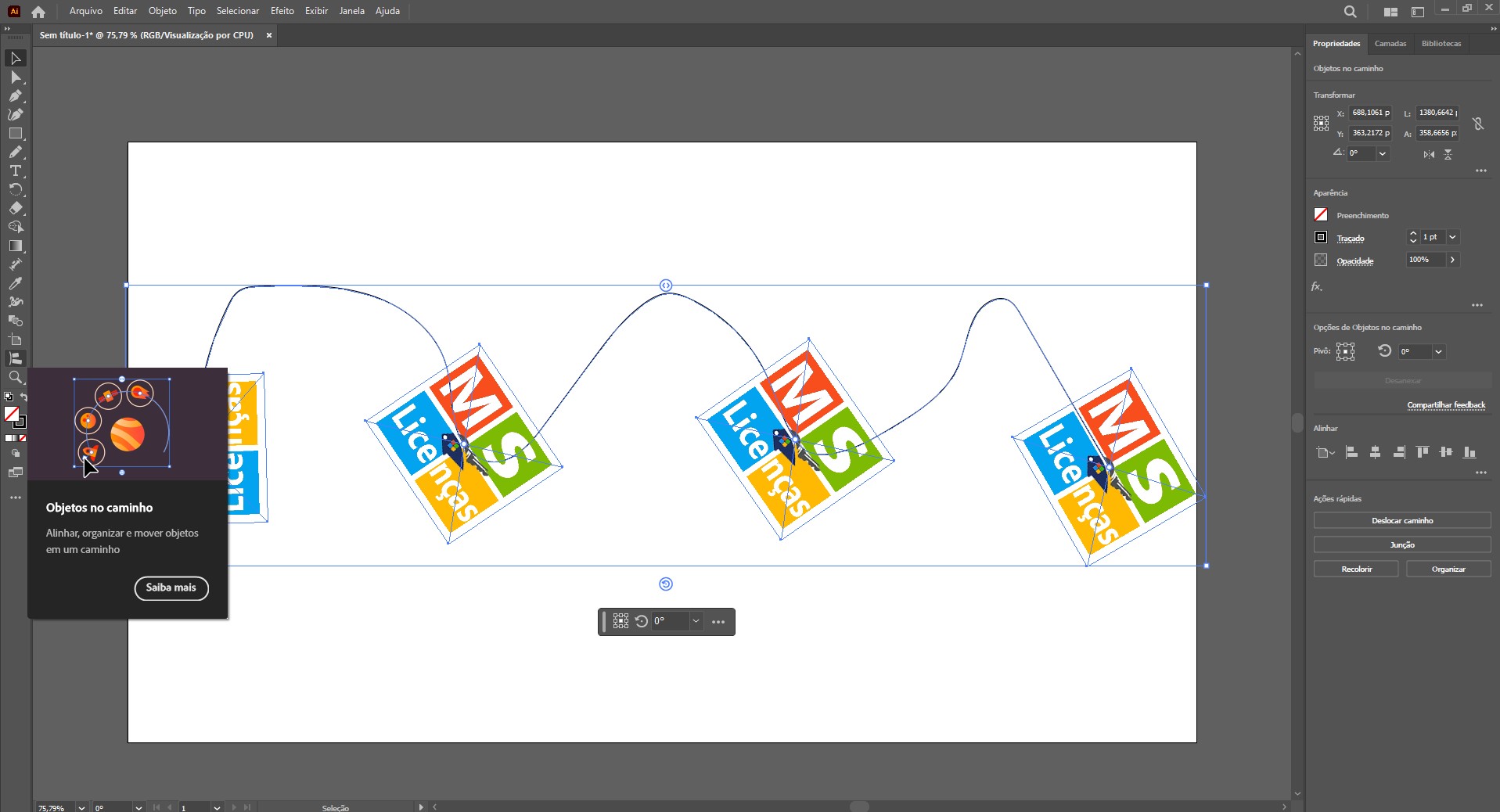Select the Shape Builder tool
Image resolution: width=1500 pixels, height=812 pixels.
coord(15,228)
